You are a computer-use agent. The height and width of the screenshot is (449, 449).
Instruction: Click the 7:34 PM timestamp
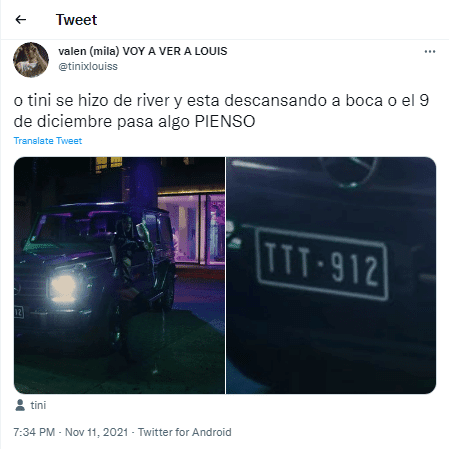(x=34, y=432)
